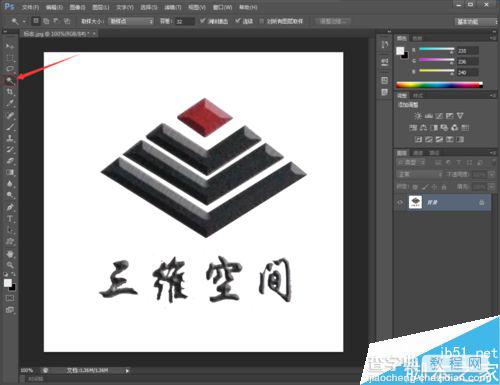Select the Magic Wand tool

(10, 80)
